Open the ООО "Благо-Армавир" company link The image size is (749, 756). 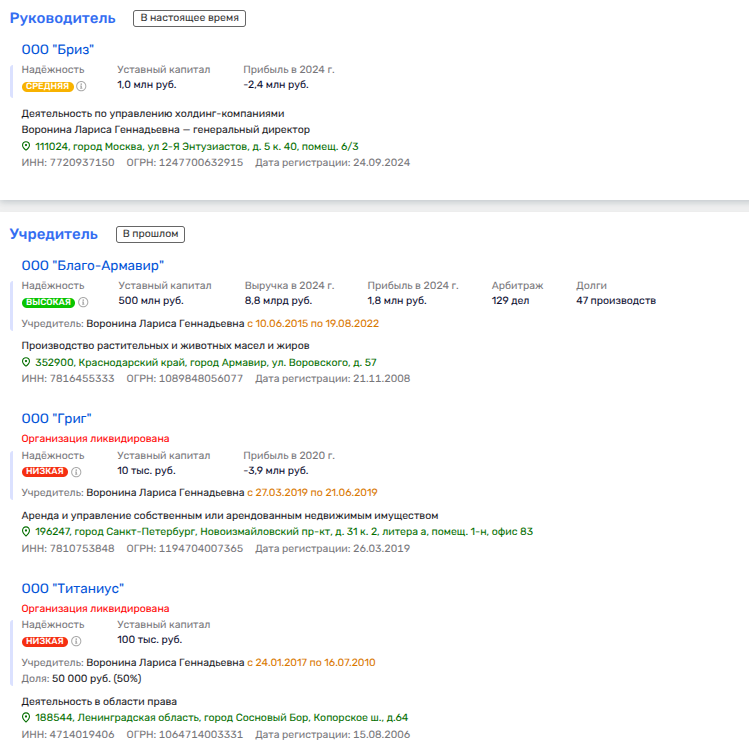[x=93, y=266]
